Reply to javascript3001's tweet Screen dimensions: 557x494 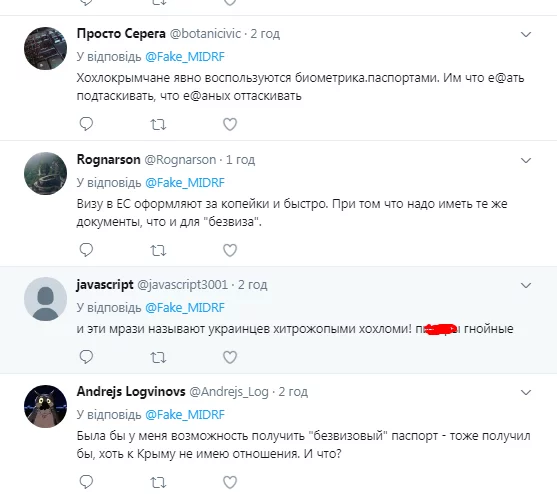pos(86,357)
